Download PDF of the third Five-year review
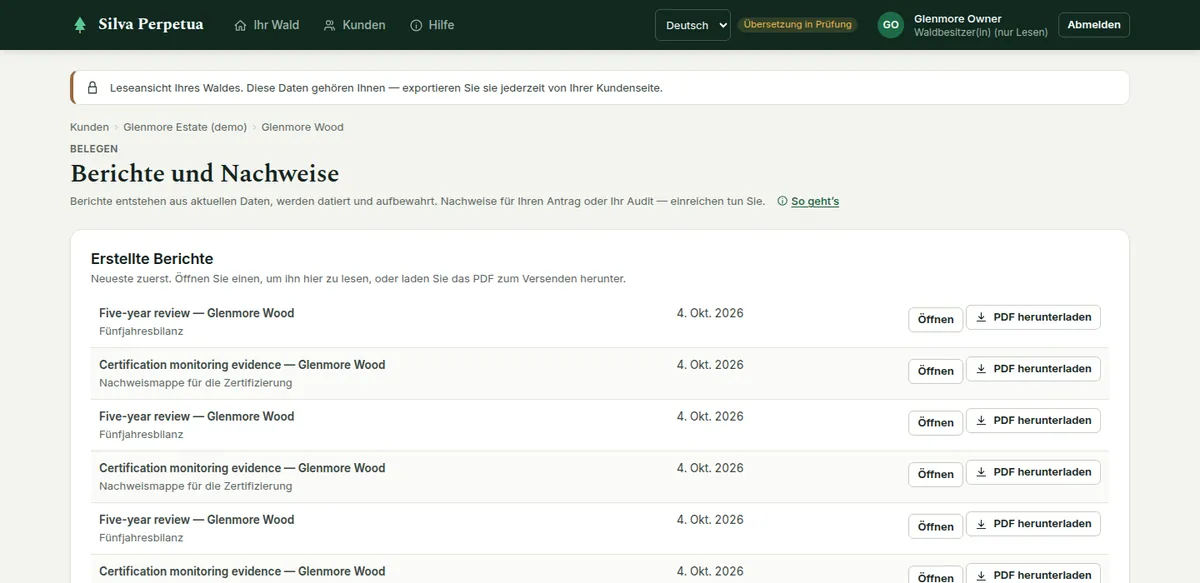The width and height of the screenshot is (1200, 583). pyautogui.click(x=1033, y=524)
